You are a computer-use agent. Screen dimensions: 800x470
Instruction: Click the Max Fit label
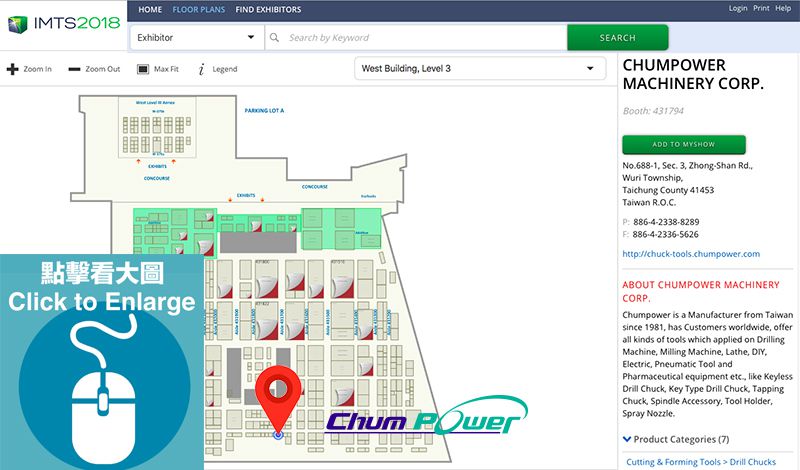[x=166, y=69]
